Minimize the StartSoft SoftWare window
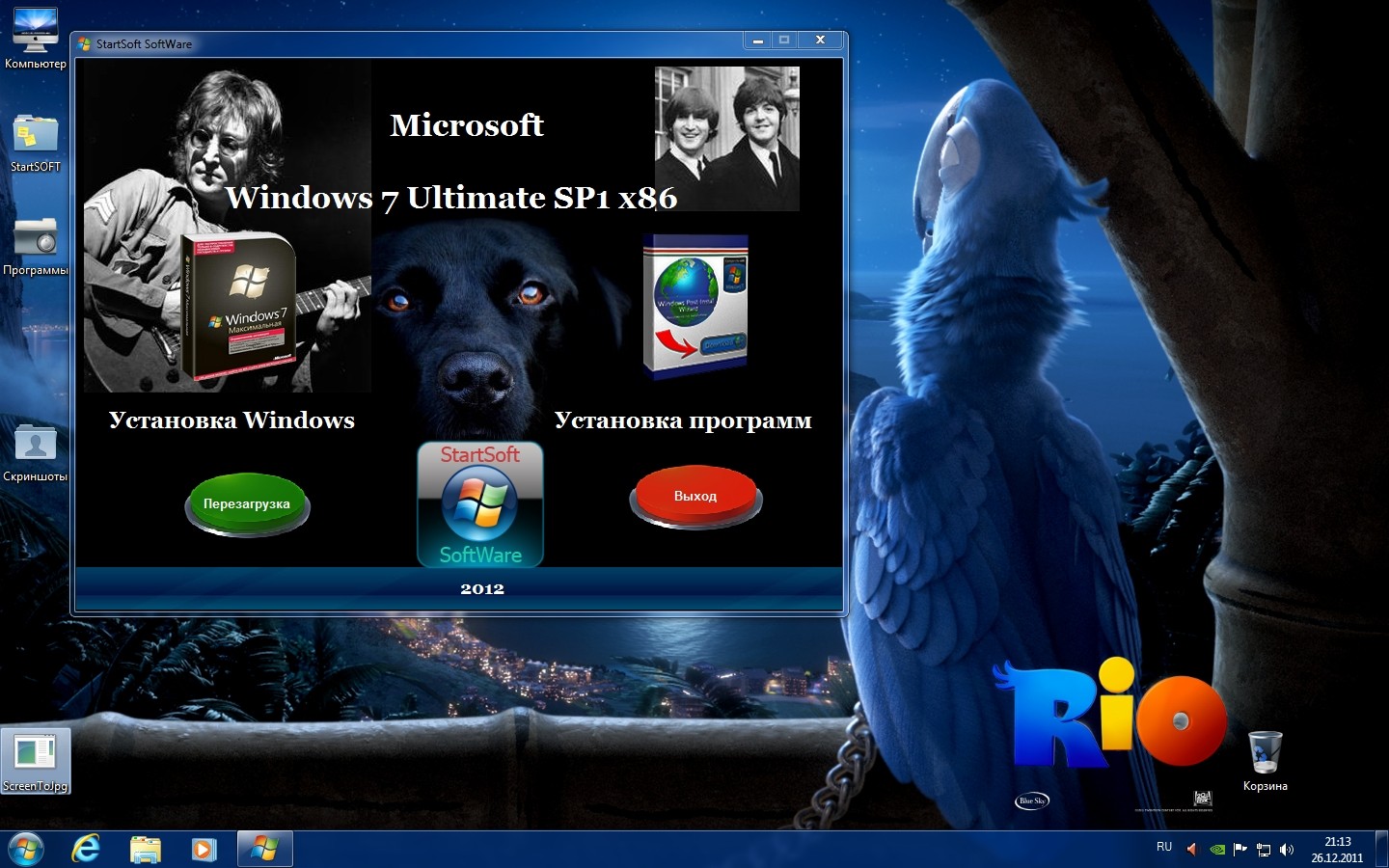Viewport: 1389px width, 868px height. [758, 41]
